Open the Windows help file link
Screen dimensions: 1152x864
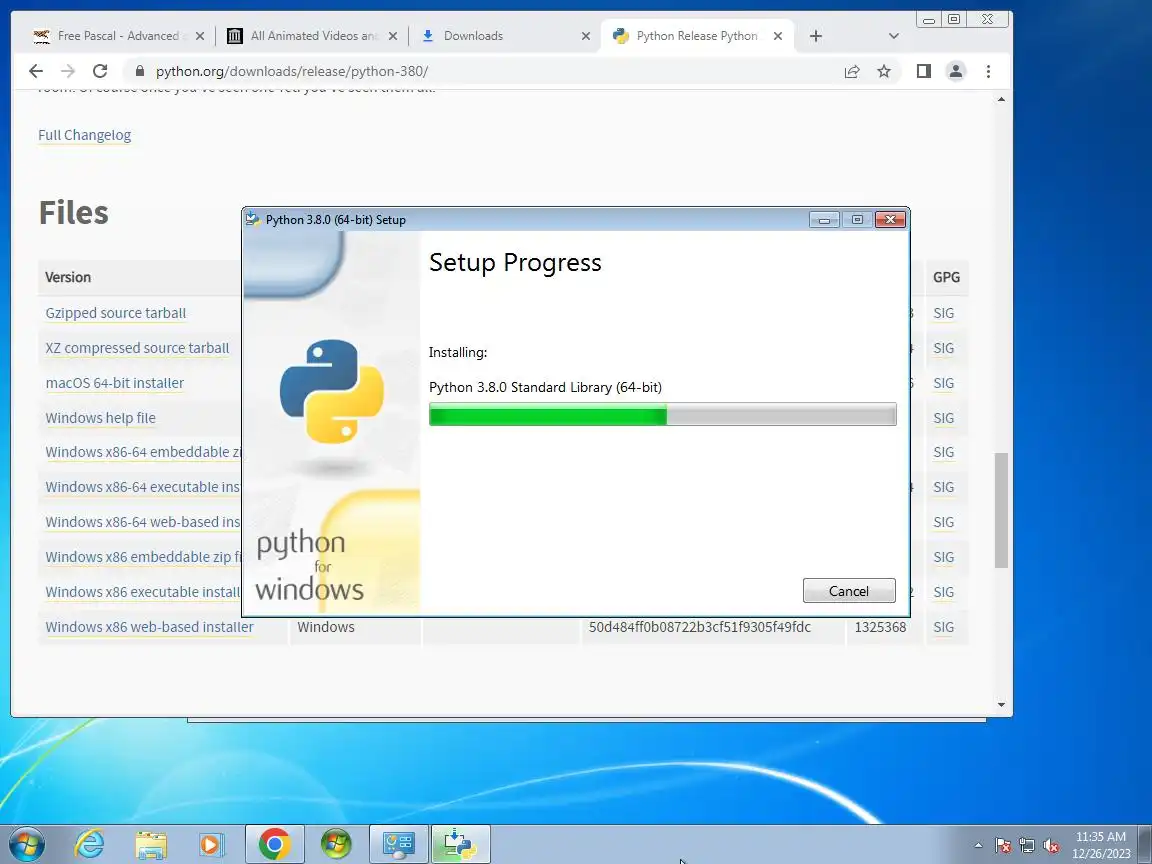point(101,418)
